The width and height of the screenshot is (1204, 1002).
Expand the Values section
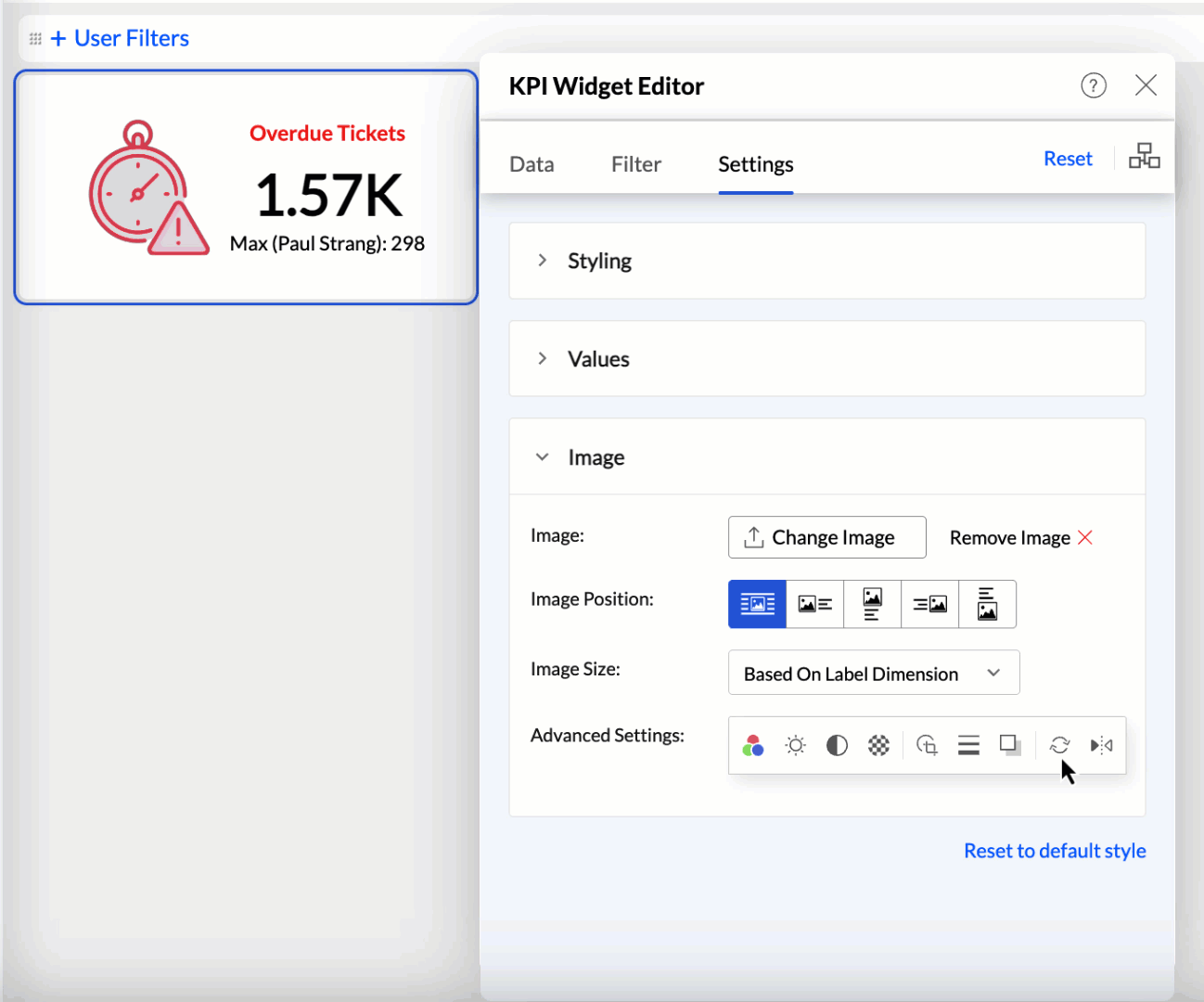(x=598, y=359)
